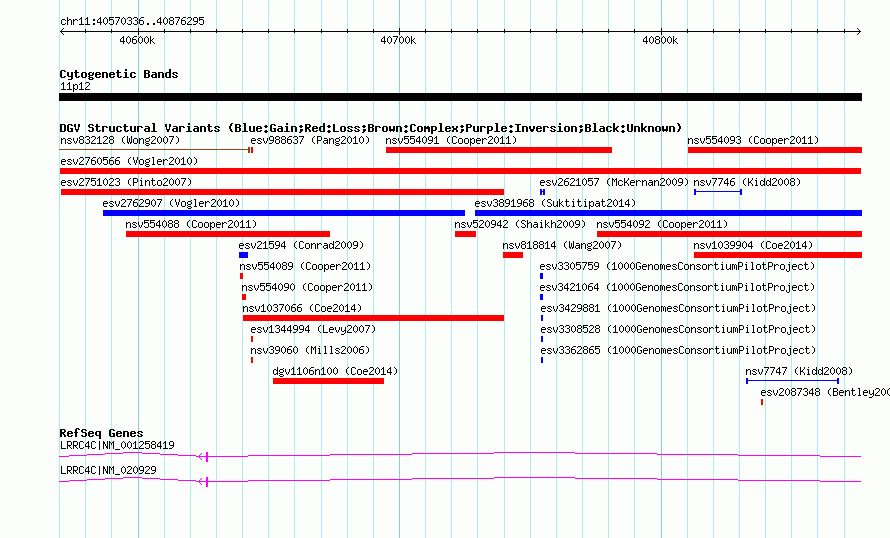890x538 pixels.
Task: Click the nsv832128 (Wong2007) variant label
Action: pos(120,140)
